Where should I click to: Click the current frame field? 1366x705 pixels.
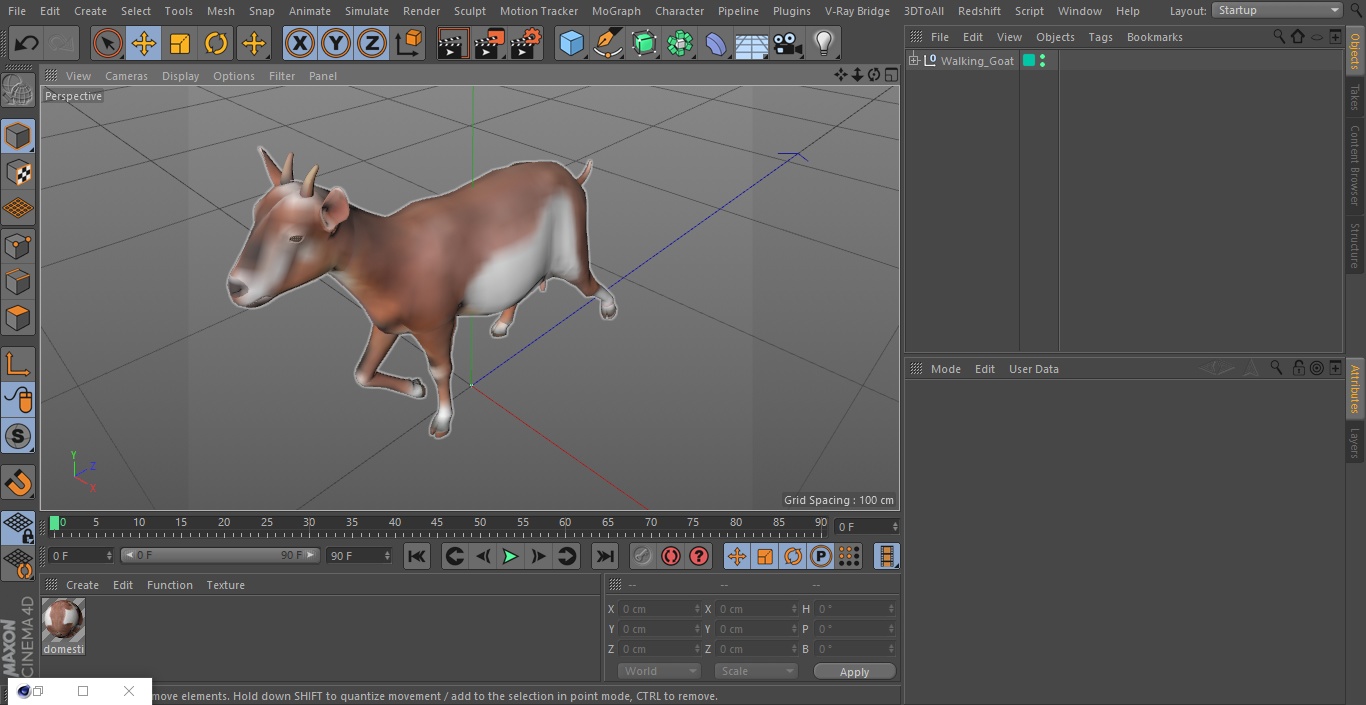click(866, 526)
